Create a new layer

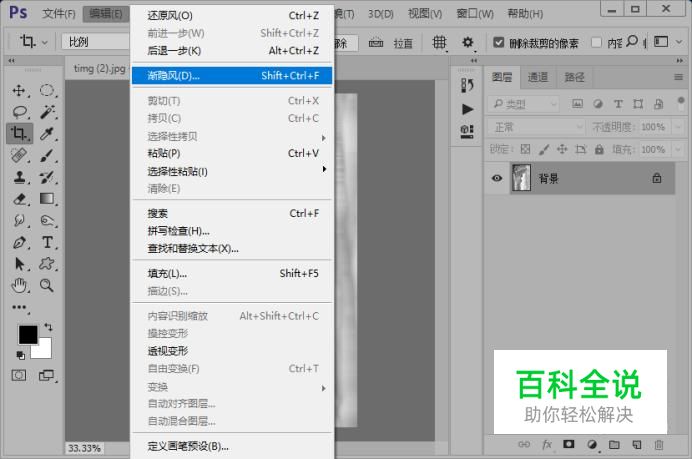[x=636, y=444]
